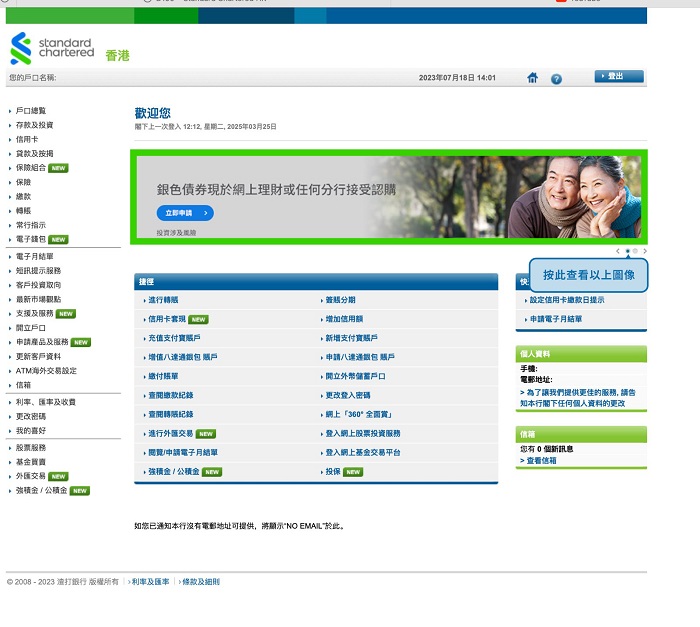This screenshot has width=700, height=627.
Task: Open 信用卡 in the sidebar menu
Action: tap(27, 139)
